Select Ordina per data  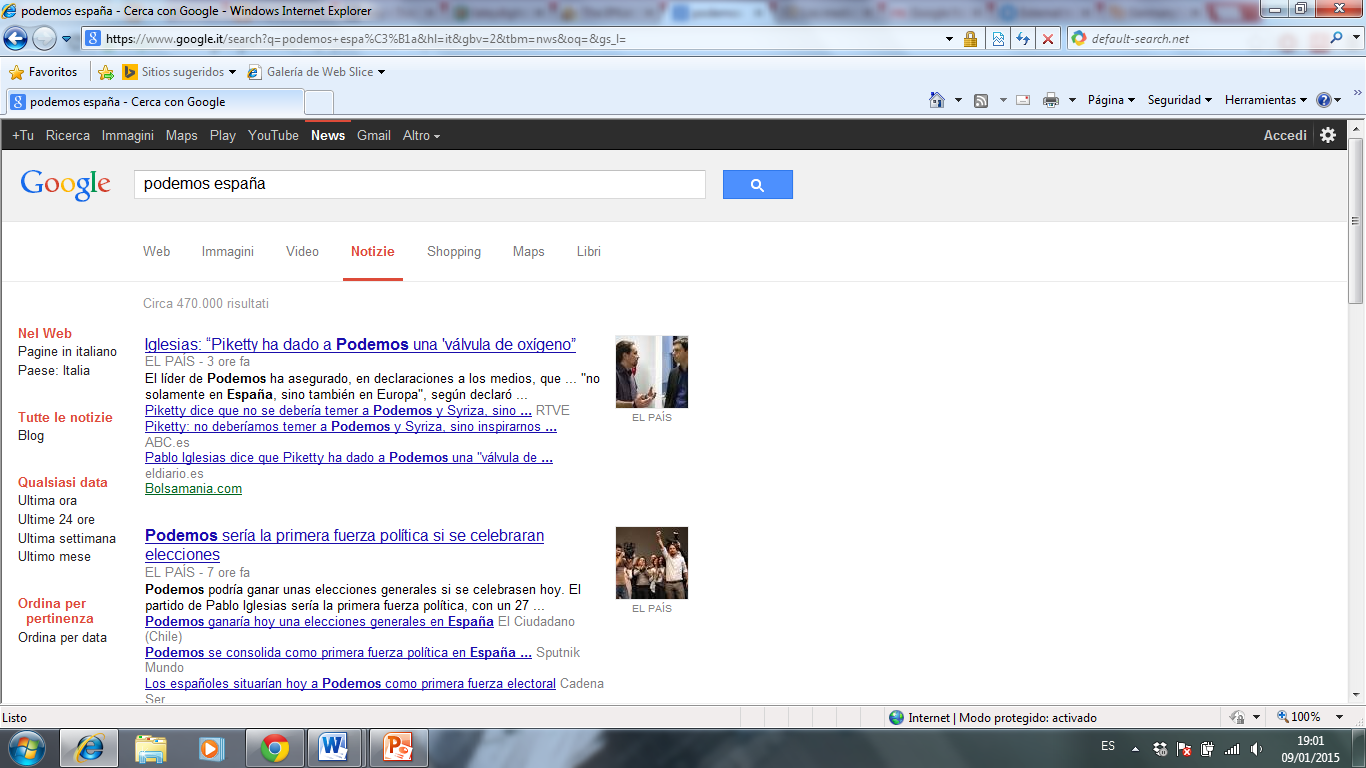click(x=62, y=637)
